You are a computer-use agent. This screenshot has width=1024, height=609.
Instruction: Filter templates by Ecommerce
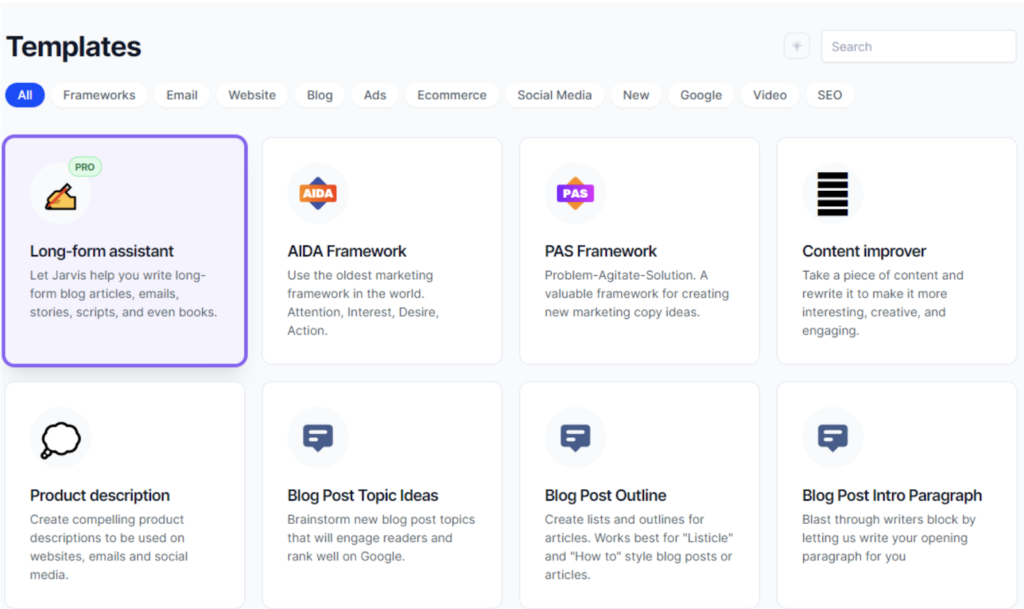click(x=452, y=94)
